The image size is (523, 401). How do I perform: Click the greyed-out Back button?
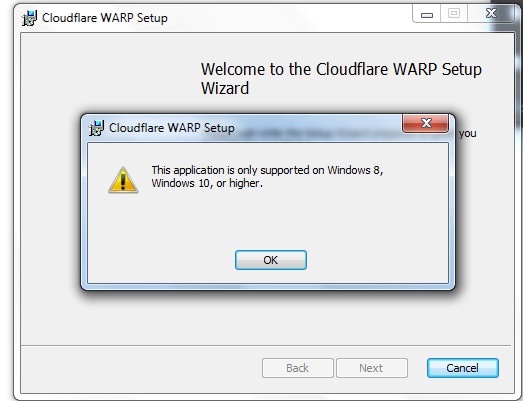click(x=298, y=368)
